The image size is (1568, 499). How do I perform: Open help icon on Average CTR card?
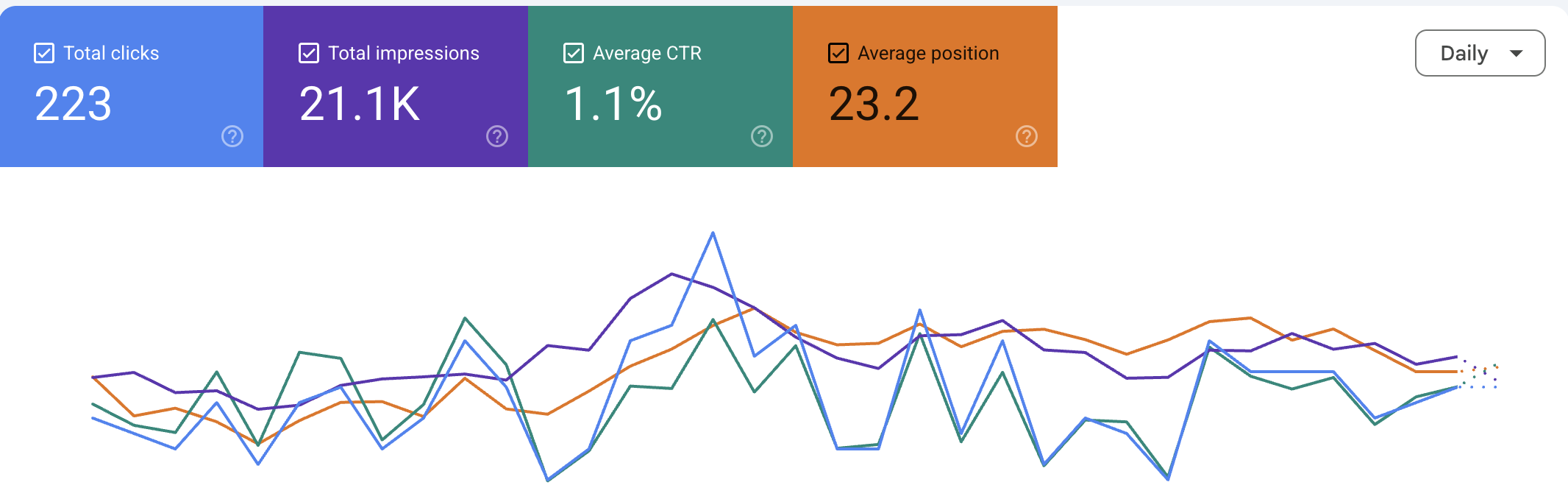(762, 136)
